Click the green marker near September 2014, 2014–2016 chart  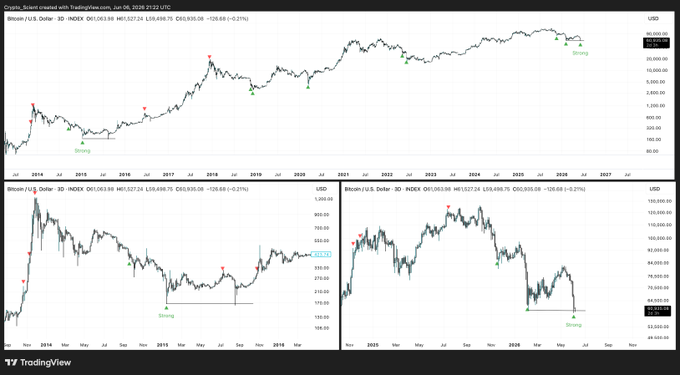(x=129, y=264)
